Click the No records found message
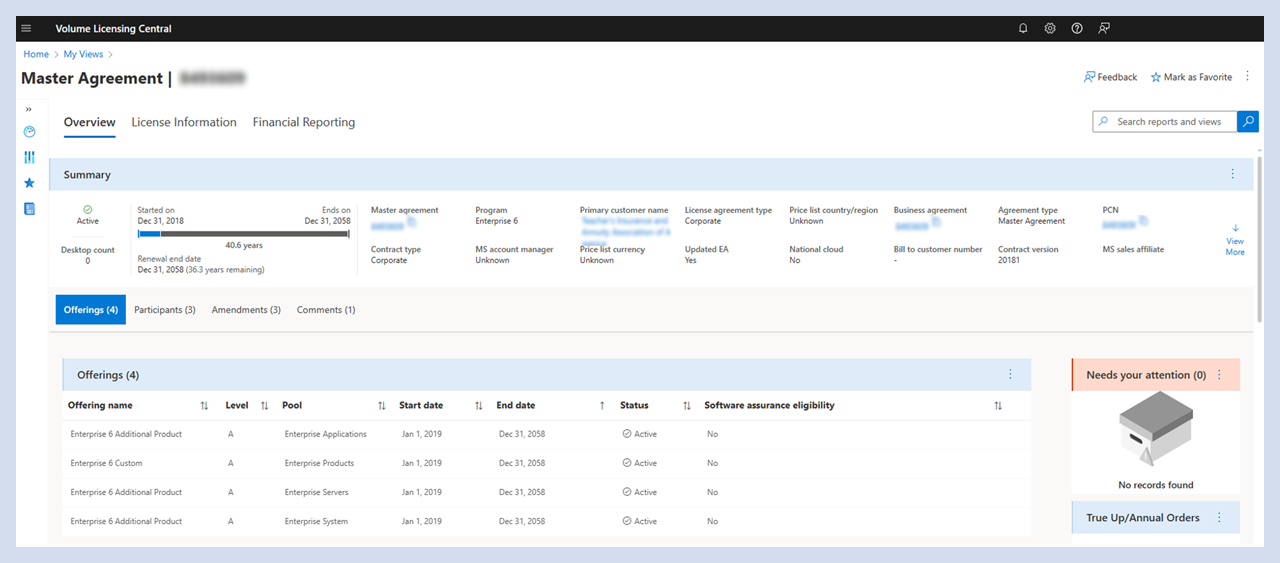1280x563 pixels. pyautogui.click(x=1156, y=485)
